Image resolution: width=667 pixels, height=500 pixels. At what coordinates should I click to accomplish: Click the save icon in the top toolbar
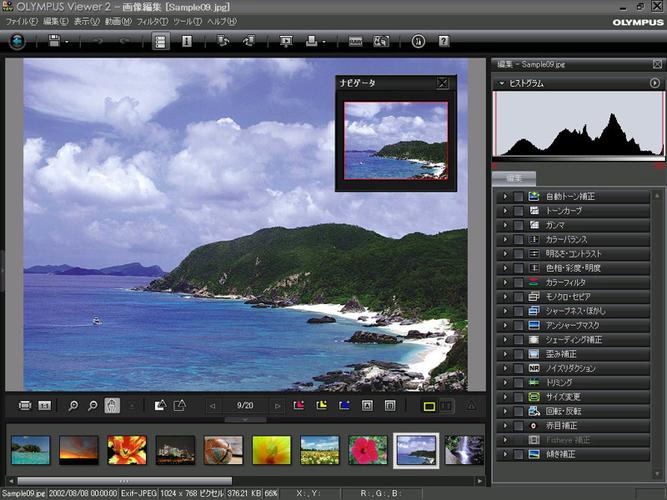[x=54, y=41]
